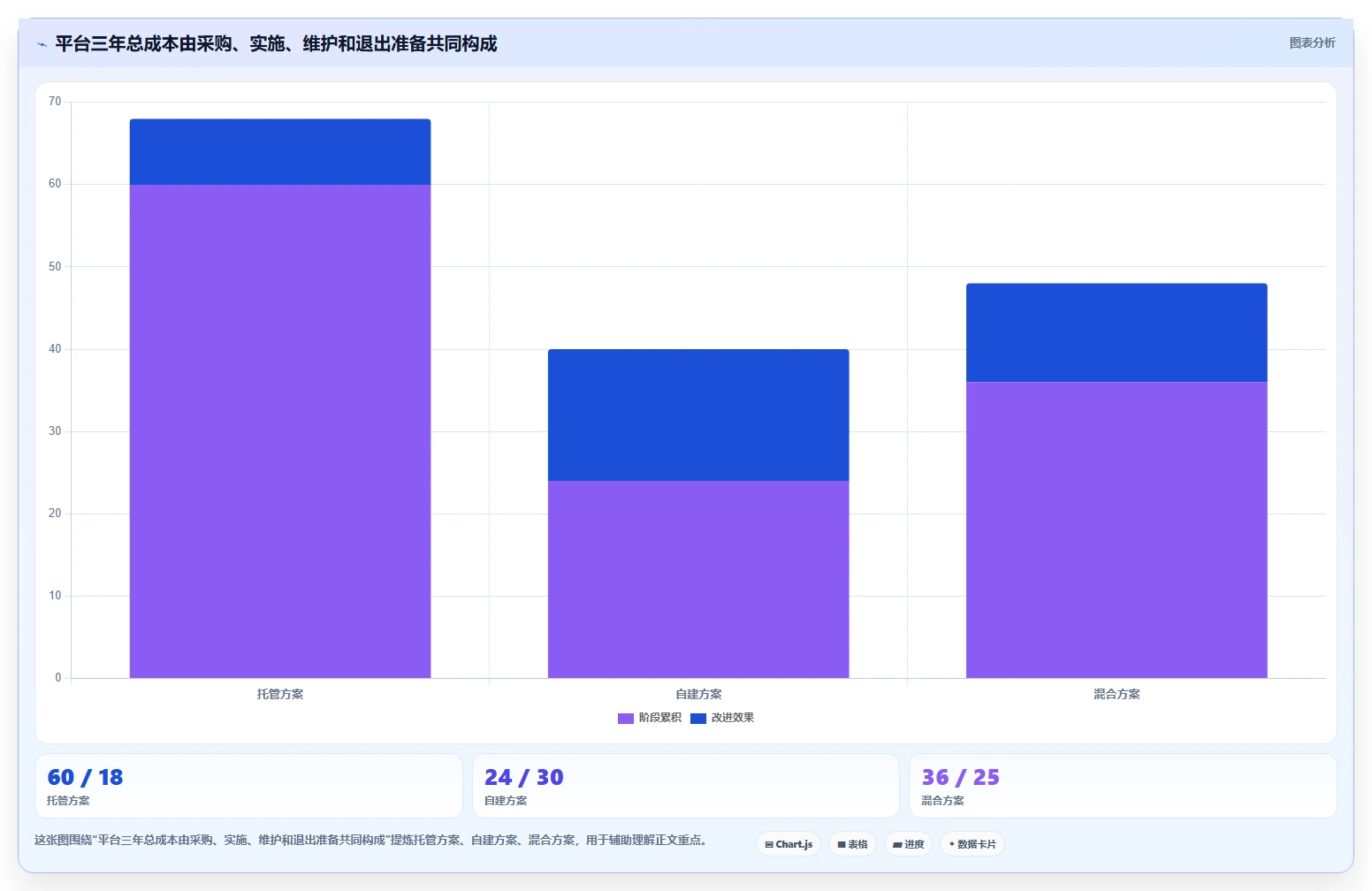The height and width of the screenshot is (891, 1372).
Task: Open the 24 / 30 data card
Action: [686, 786]
